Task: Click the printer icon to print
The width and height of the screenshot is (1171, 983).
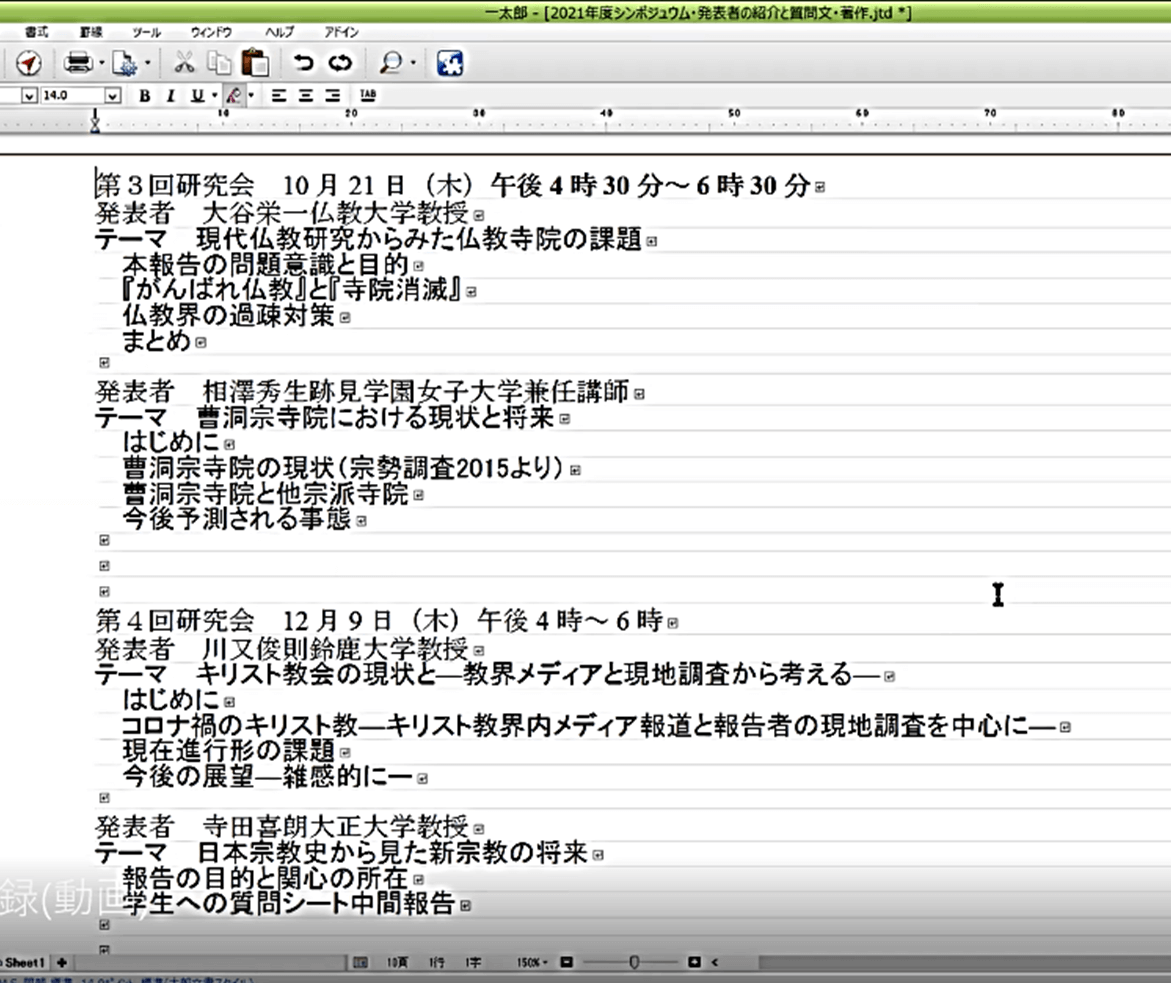Action: tap(77, 64)
